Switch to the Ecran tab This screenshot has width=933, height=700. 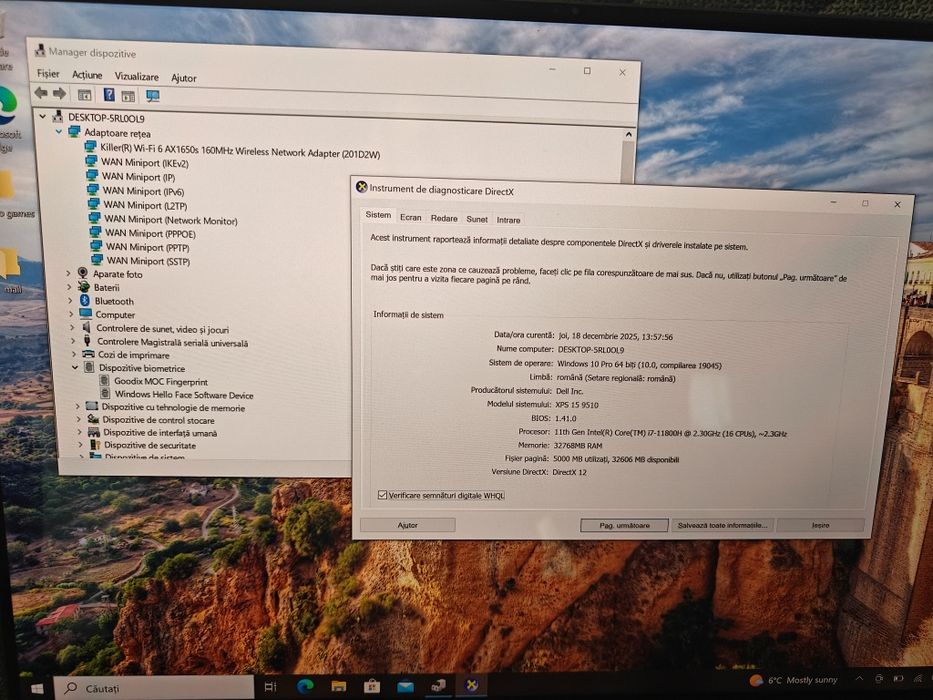[411, 217]
